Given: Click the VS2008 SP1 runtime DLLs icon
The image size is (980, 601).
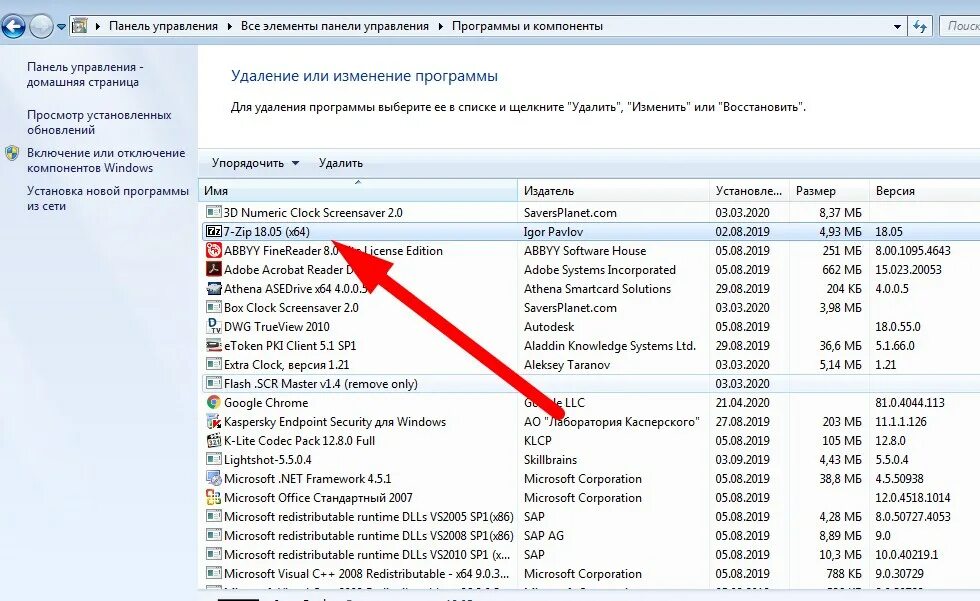Looking at the screenshot, I should pos(214,535).
